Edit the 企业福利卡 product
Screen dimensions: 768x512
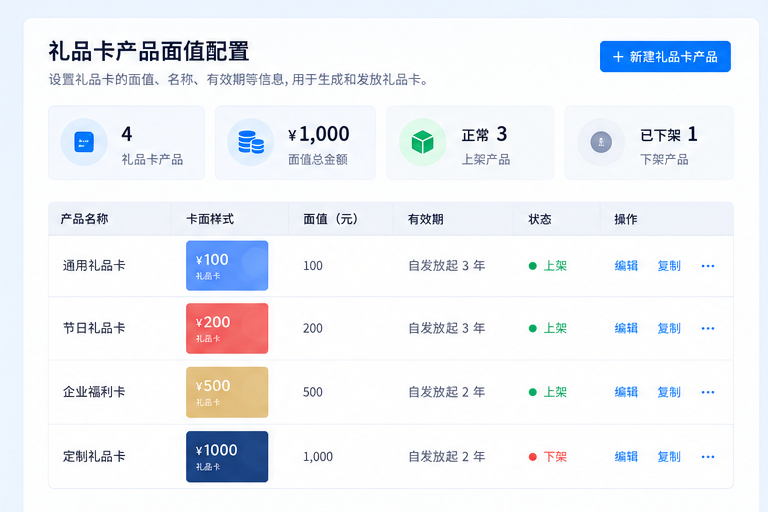point(626,392)
